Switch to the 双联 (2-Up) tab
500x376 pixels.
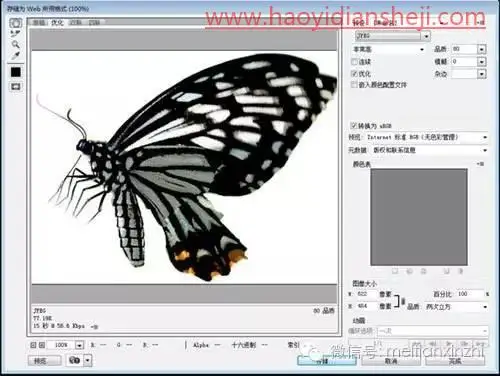point(76,23)
